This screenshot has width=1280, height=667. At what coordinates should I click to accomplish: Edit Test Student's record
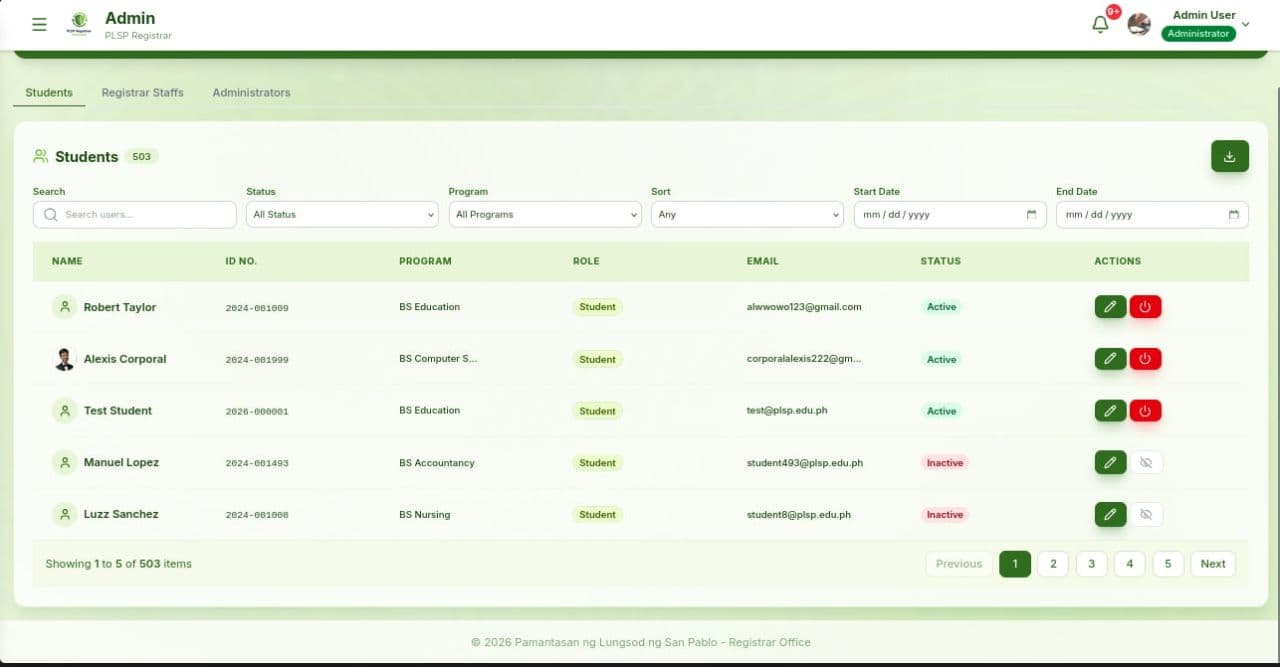(1110, 410)
